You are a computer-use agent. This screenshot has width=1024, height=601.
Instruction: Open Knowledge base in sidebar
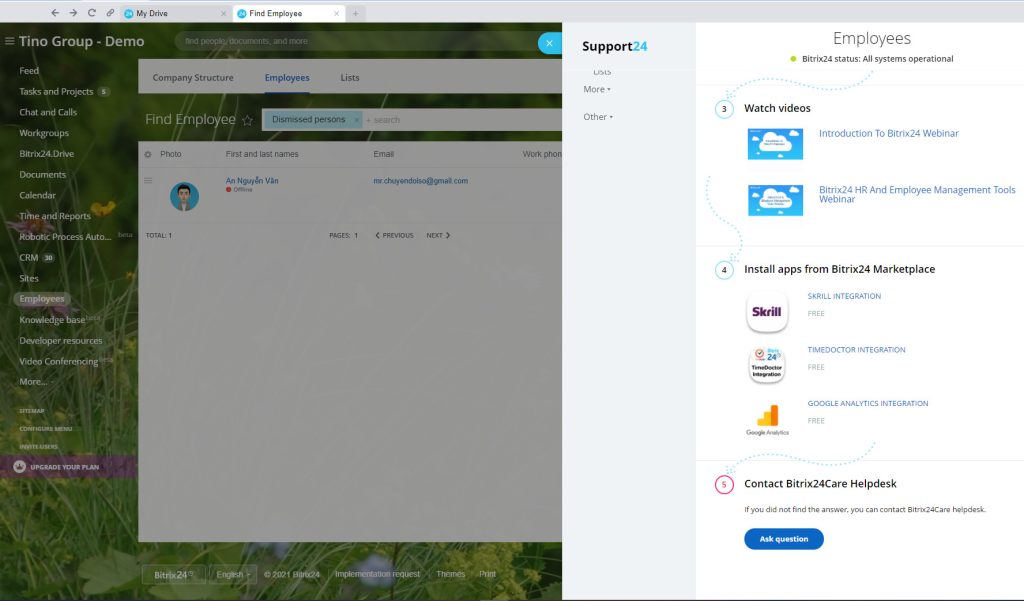[52, 320]
